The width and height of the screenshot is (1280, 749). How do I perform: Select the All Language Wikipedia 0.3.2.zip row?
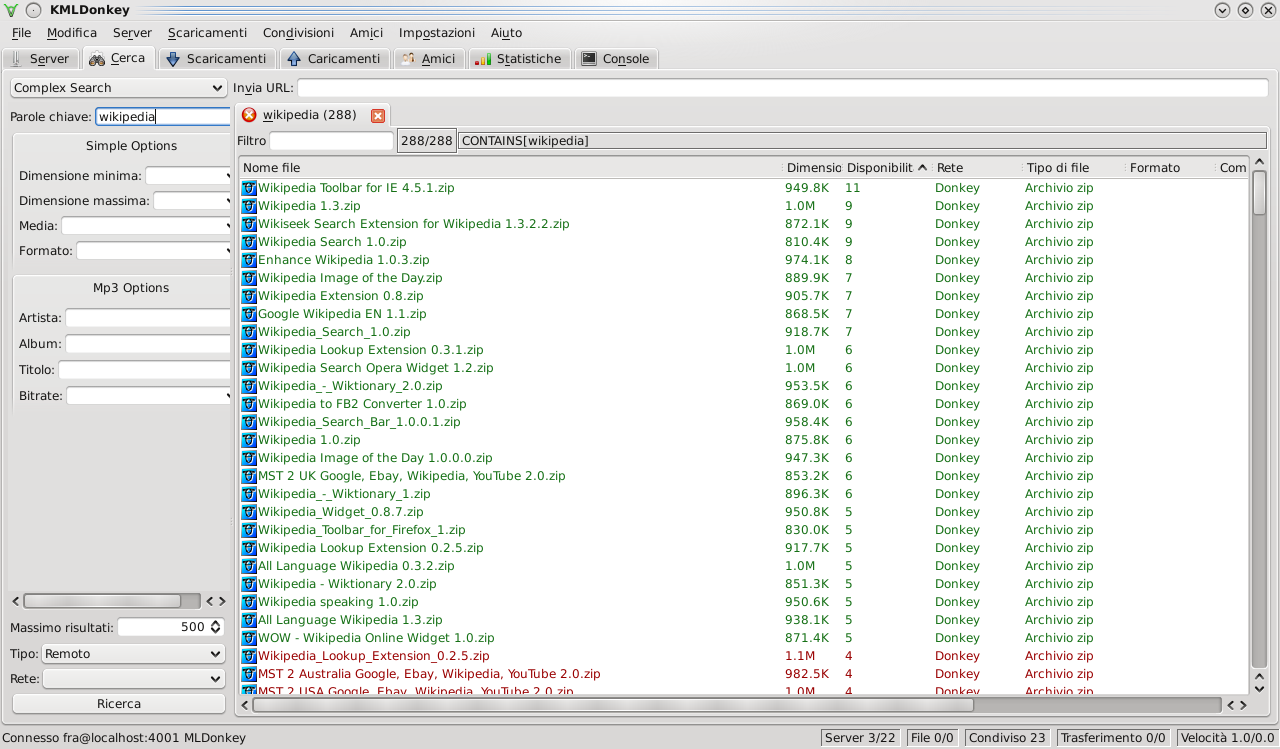point(745,566)
